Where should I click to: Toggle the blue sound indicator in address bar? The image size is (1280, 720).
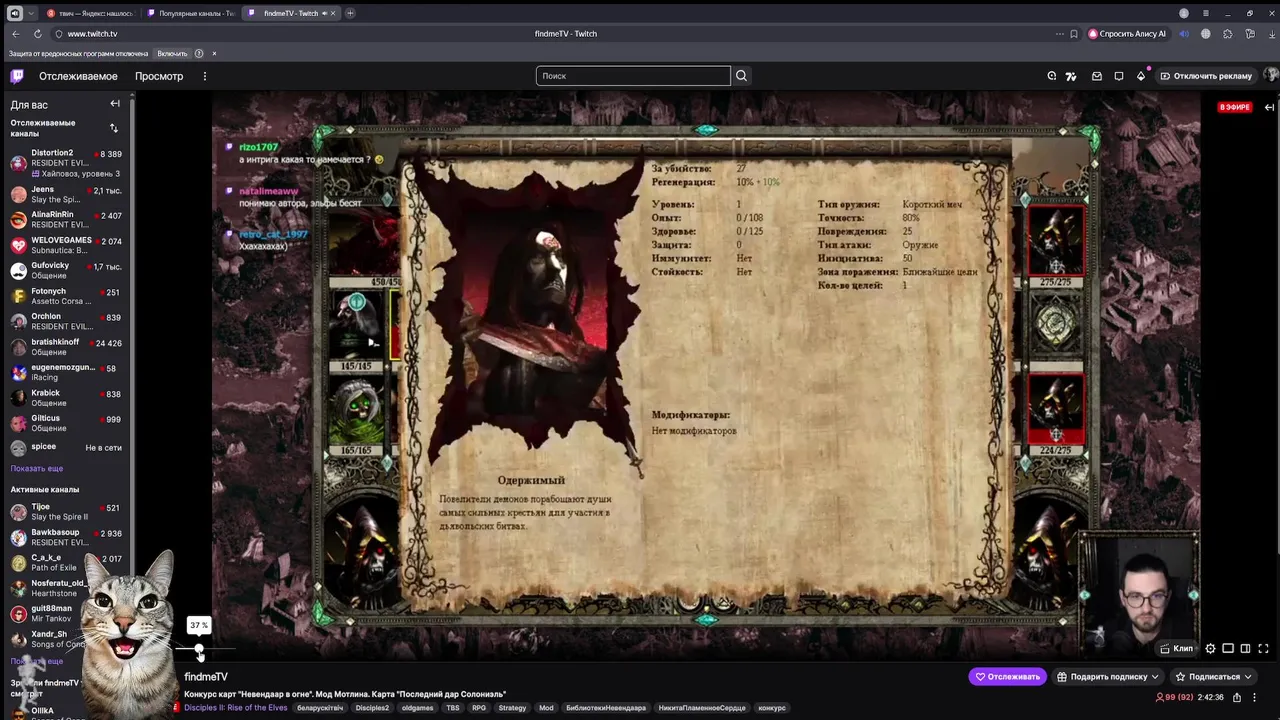[1184, 34]
